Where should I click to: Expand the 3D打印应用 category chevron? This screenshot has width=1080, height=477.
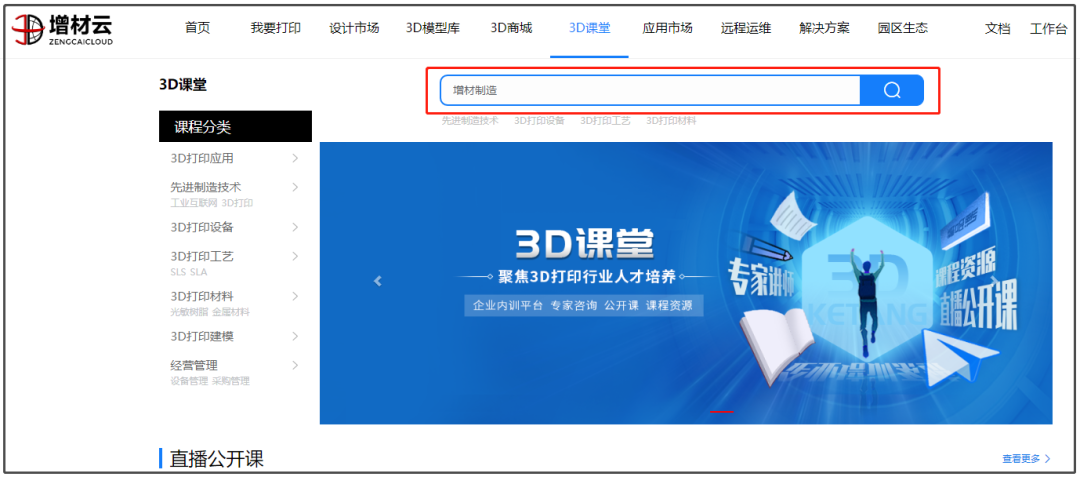point(295,158)
